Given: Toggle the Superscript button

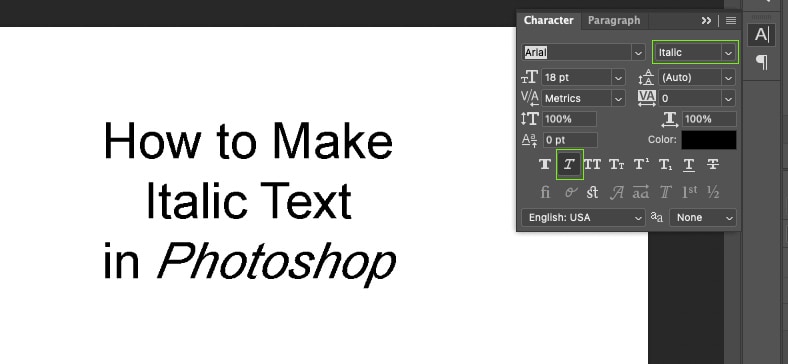Looking at the screenshot, I should (641, 164).
